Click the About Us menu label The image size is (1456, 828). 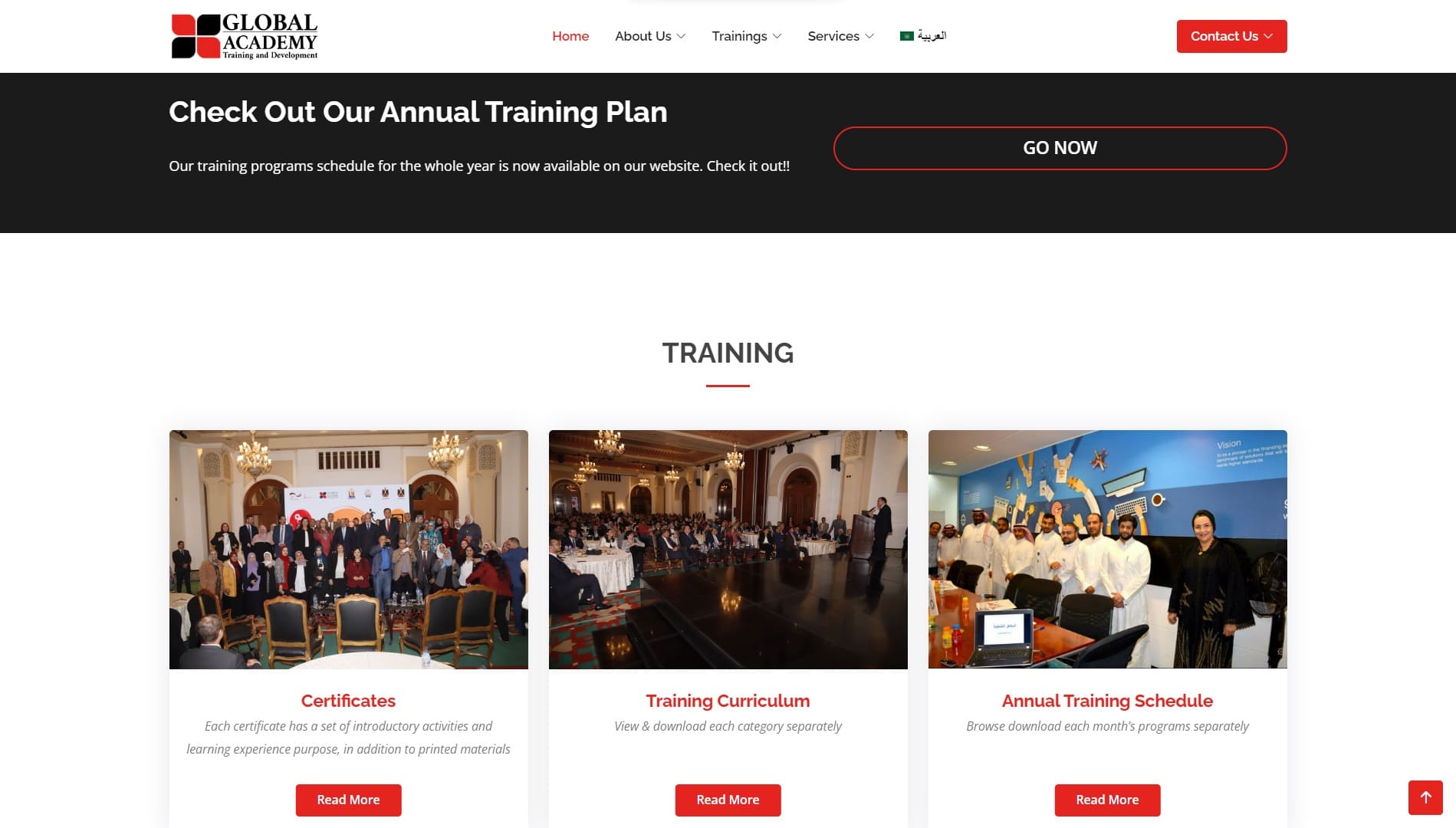643,36
